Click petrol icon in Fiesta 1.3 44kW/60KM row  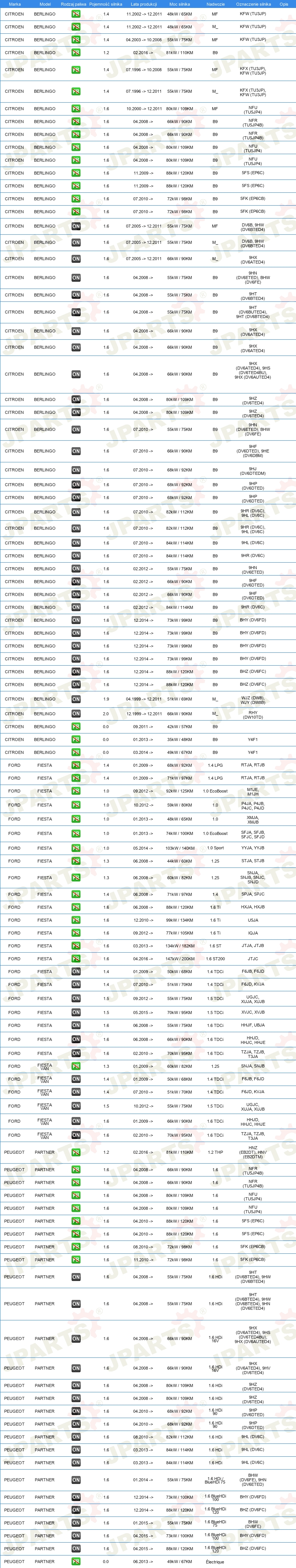pyautogui.click(x=76, y=861)
